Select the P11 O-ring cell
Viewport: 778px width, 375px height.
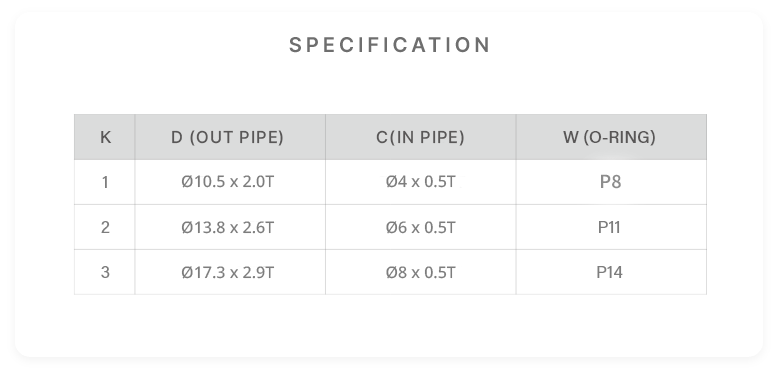tap(611, 227)
